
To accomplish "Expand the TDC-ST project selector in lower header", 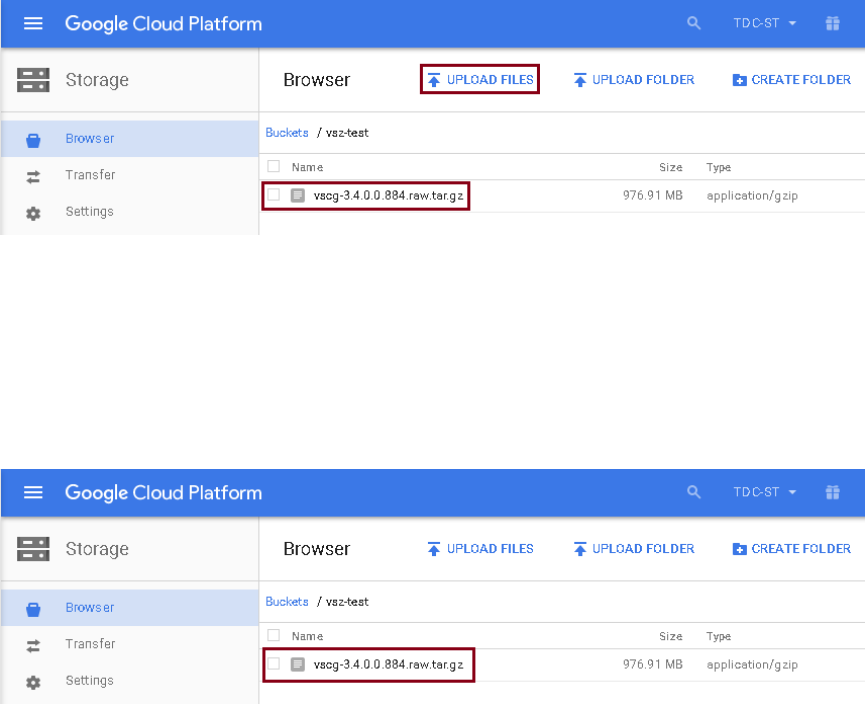I will pos(764,492).
